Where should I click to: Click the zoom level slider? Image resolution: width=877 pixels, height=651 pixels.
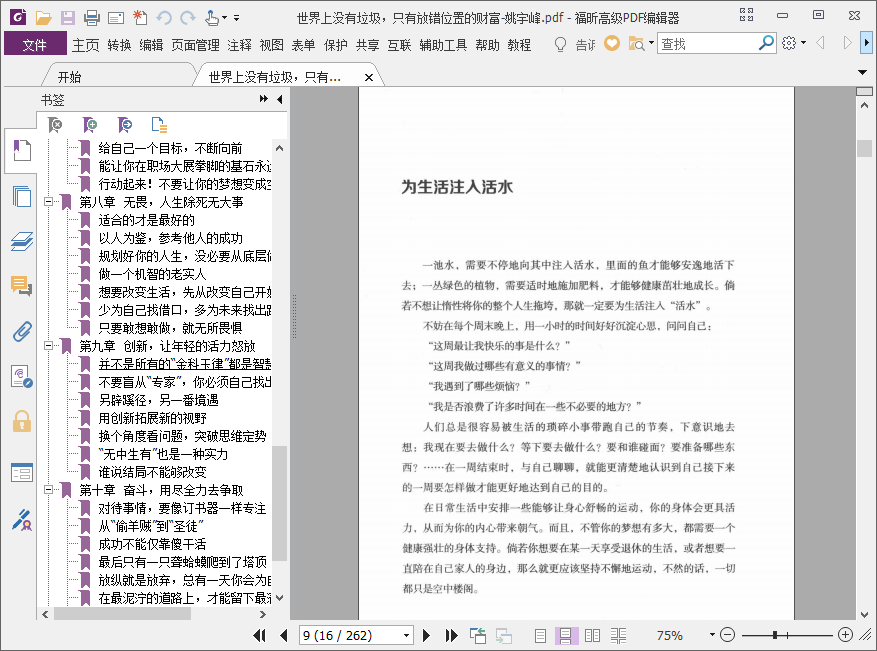click(x=786, y=635)
